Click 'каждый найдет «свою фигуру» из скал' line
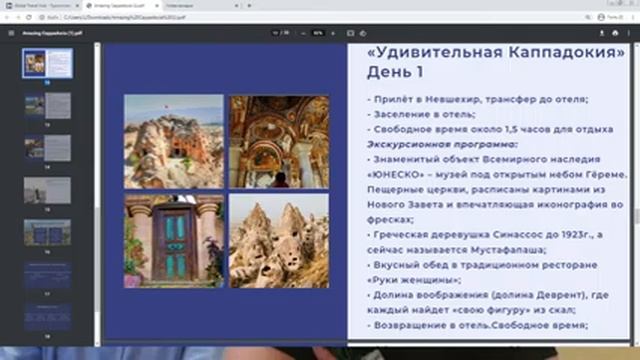Image resolution: width=640 pixels, height=360 pixels. 471,310
